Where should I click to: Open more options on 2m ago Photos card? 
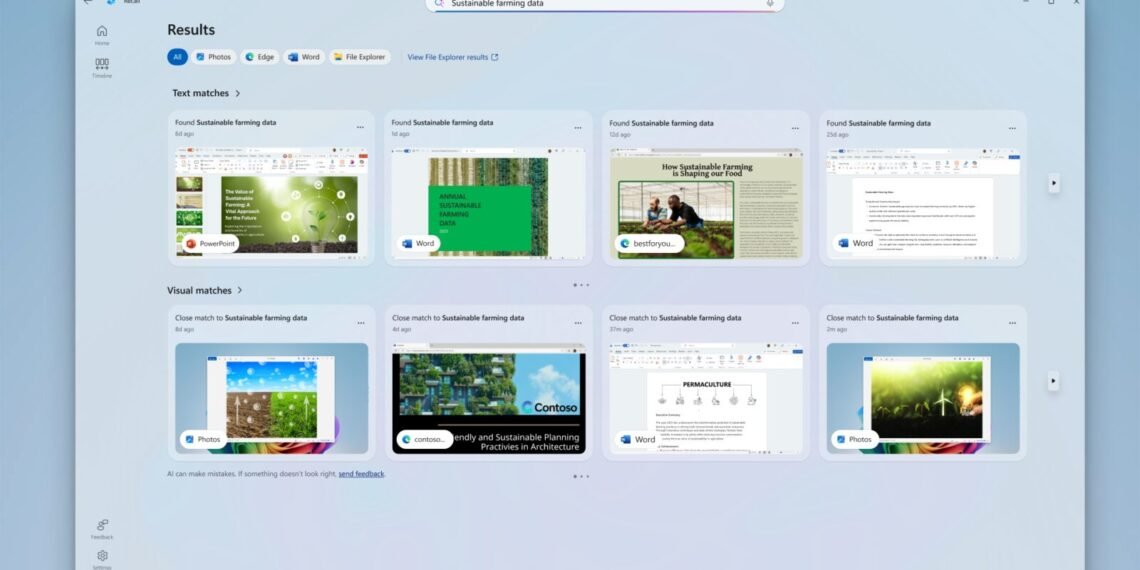[x=1012, y=323]
